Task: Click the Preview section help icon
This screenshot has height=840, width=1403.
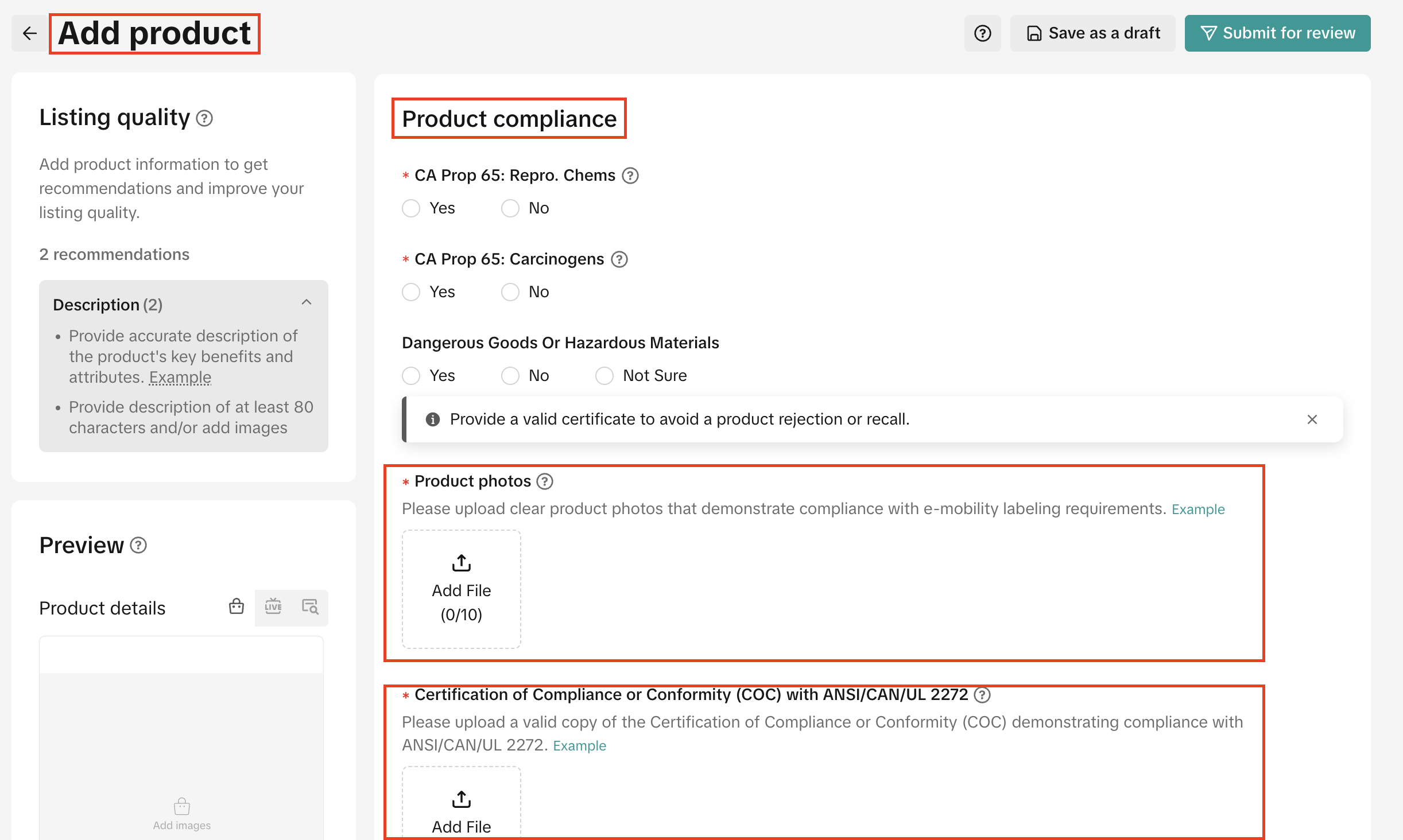Action: point(138,545)
